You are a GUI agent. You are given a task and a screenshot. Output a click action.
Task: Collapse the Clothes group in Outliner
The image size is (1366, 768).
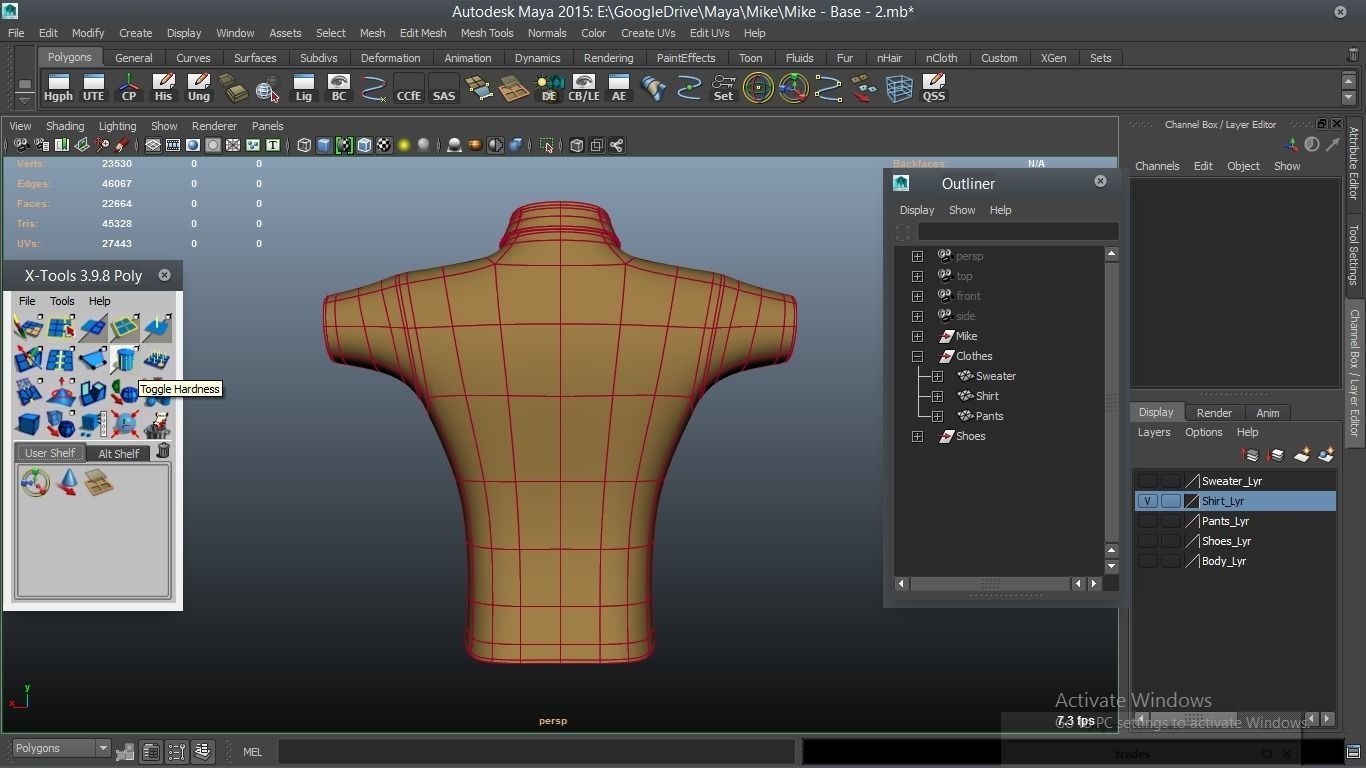tap(917, 356)
